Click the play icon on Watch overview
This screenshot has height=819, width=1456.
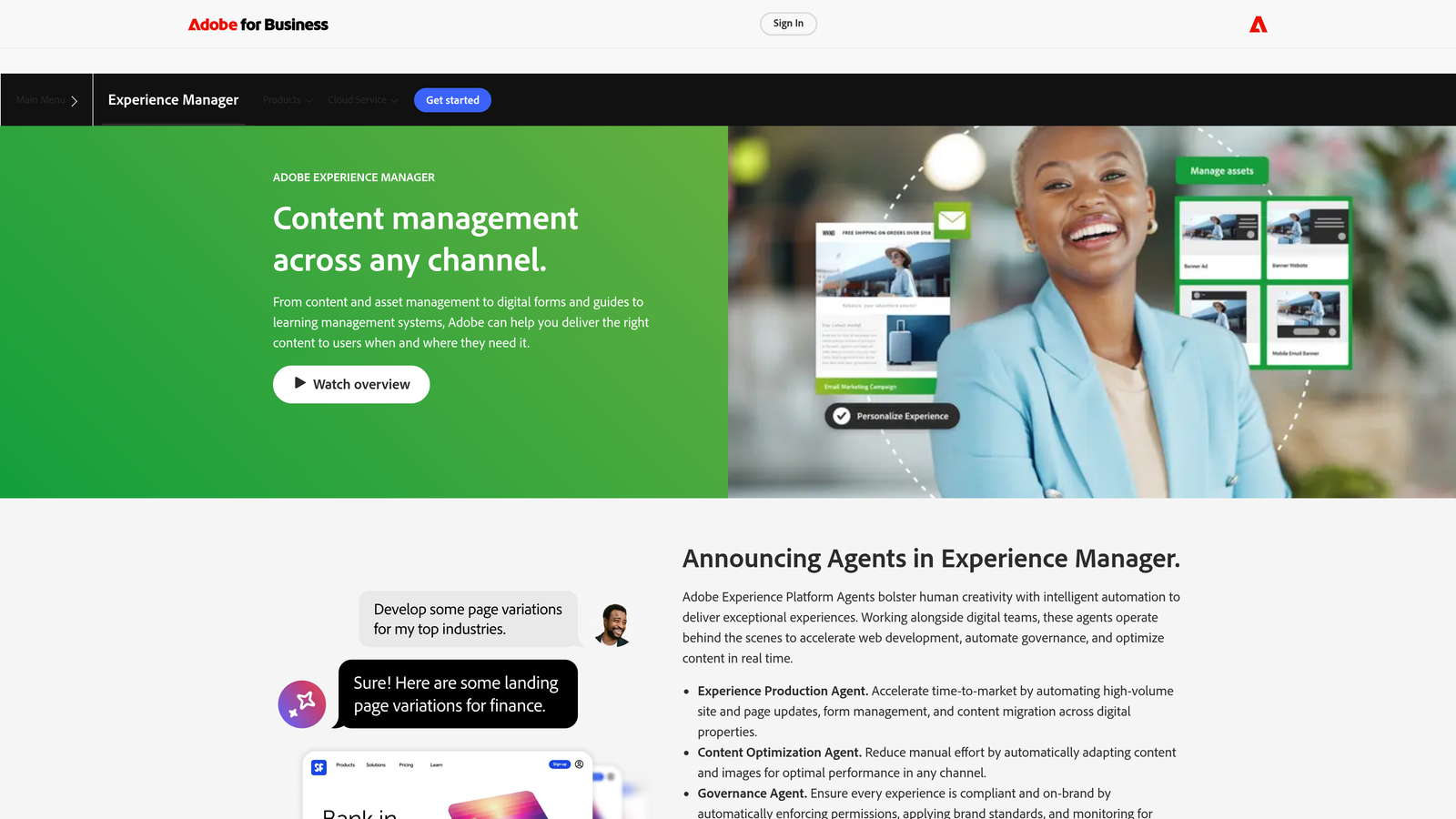tap(299, 384)
